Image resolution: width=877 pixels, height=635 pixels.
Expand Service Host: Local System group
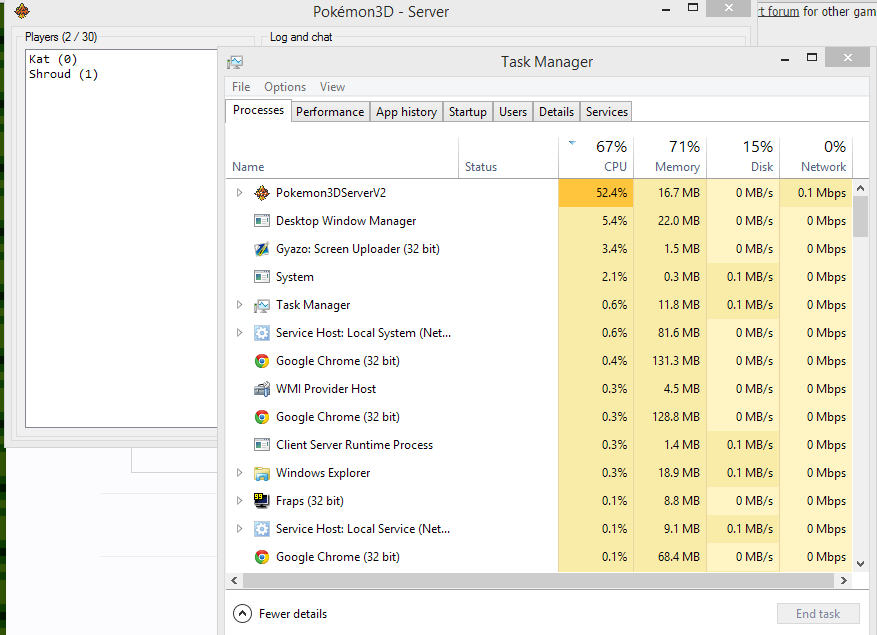pyautogui.click(x=239, y=332)
